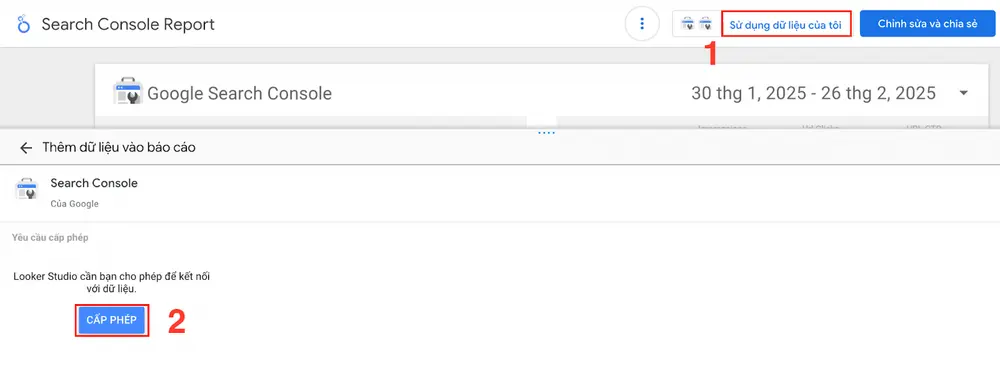Click the Search Console connector icon

[27, 189]
